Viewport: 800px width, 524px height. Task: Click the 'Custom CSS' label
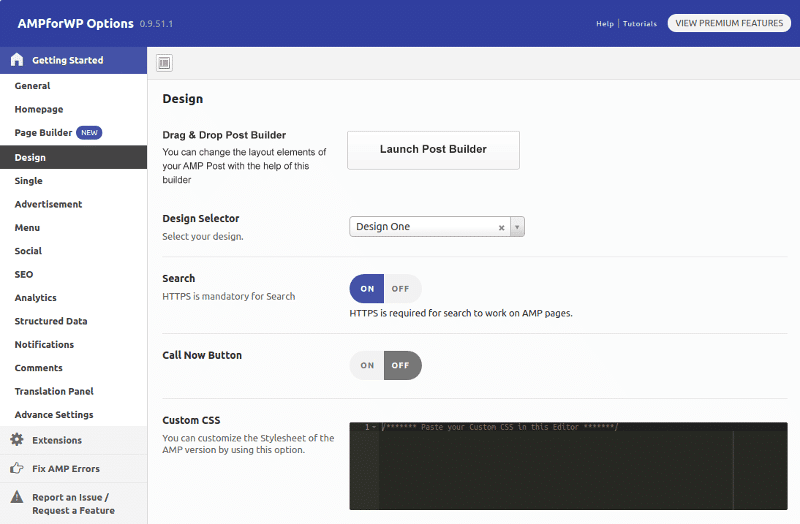click(191, 420)
